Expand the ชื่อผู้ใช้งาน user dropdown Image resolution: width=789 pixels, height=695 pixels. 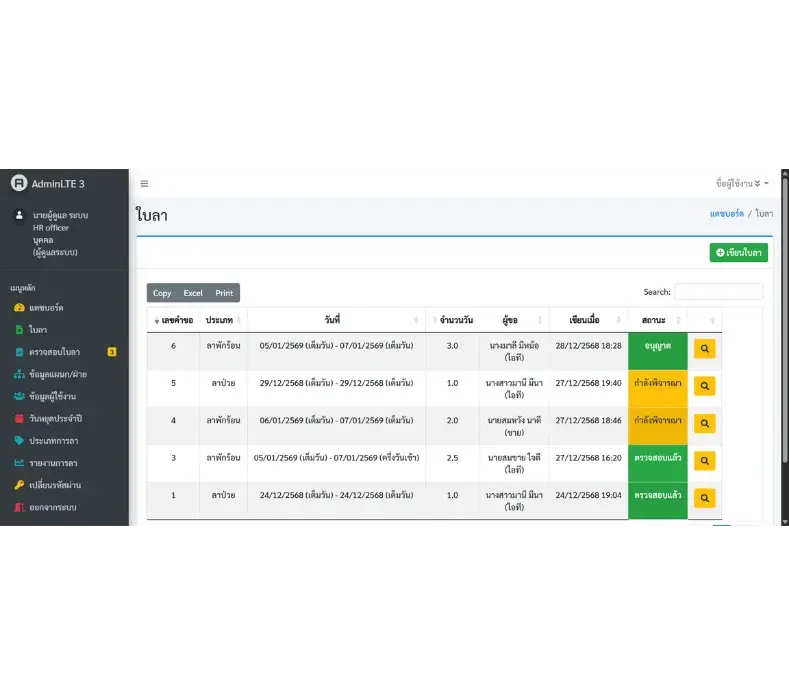pos(742,184)
